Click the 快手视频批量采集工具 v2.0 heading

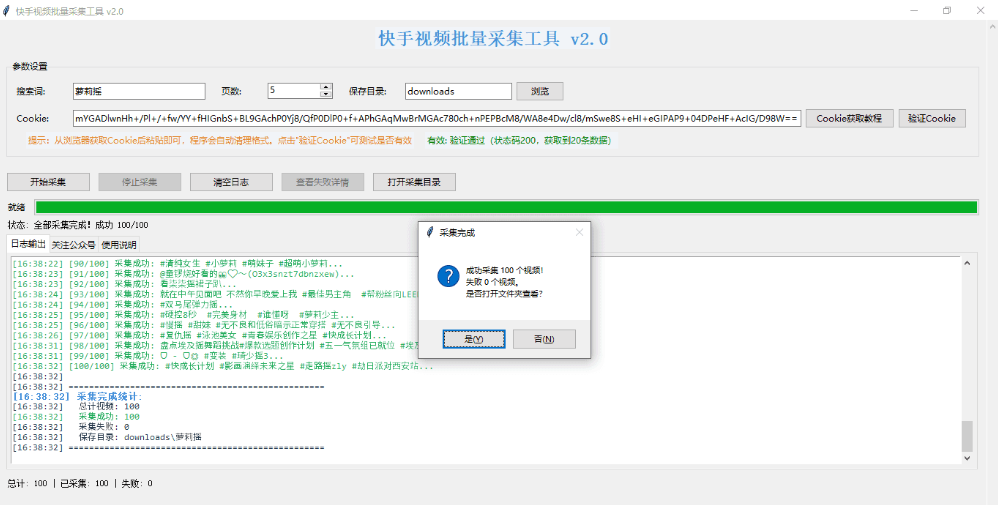pyautogui.click(x=493, y=38)
